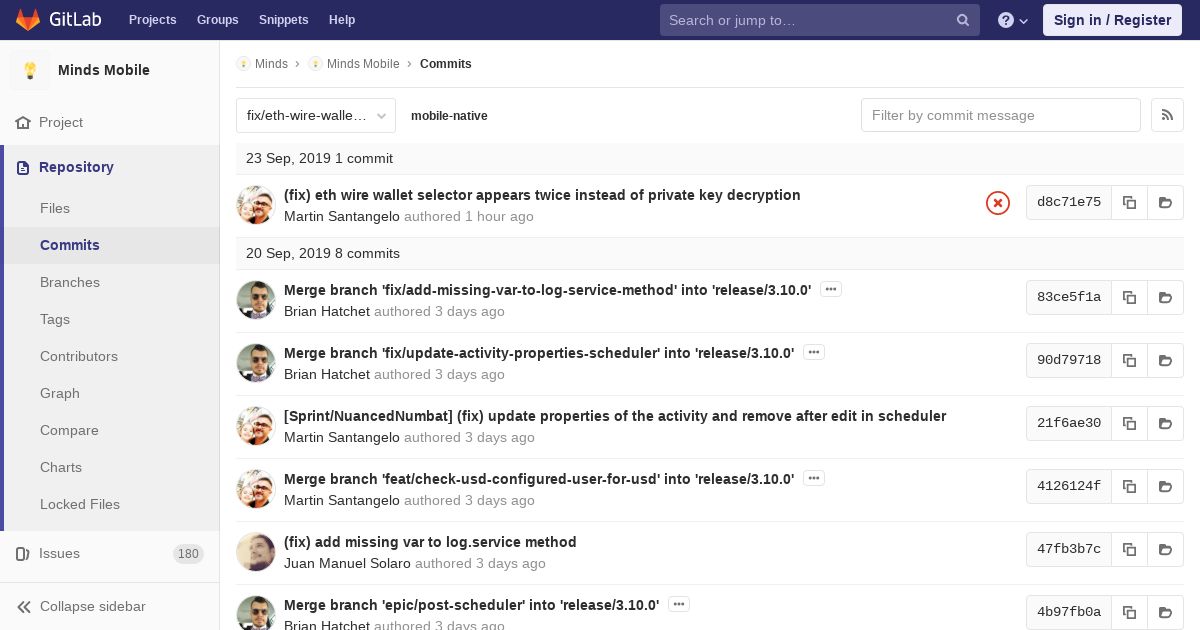Click commit hash 83ce5f1a
The height and width of the screenshot is (630, 1200).
[x=1069, y=297]
